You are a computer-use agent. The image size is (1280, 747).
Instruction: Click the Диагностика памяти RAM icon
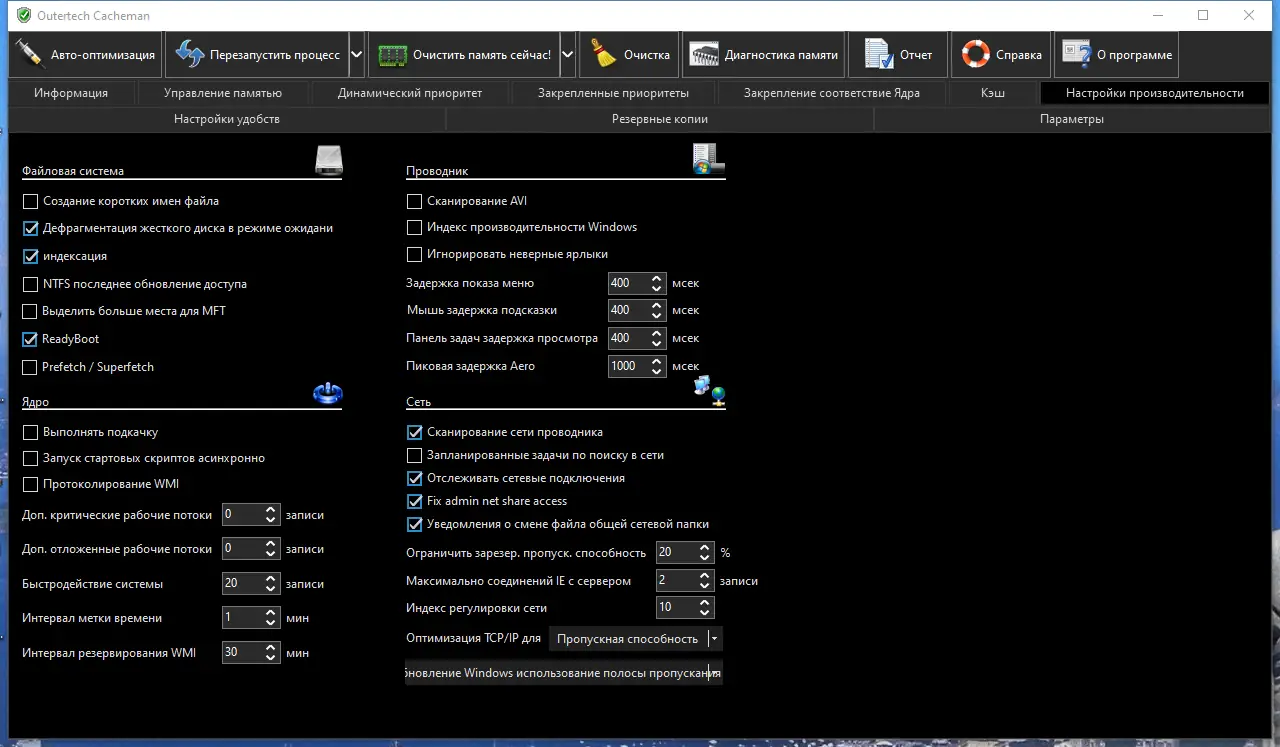[704, 55]
